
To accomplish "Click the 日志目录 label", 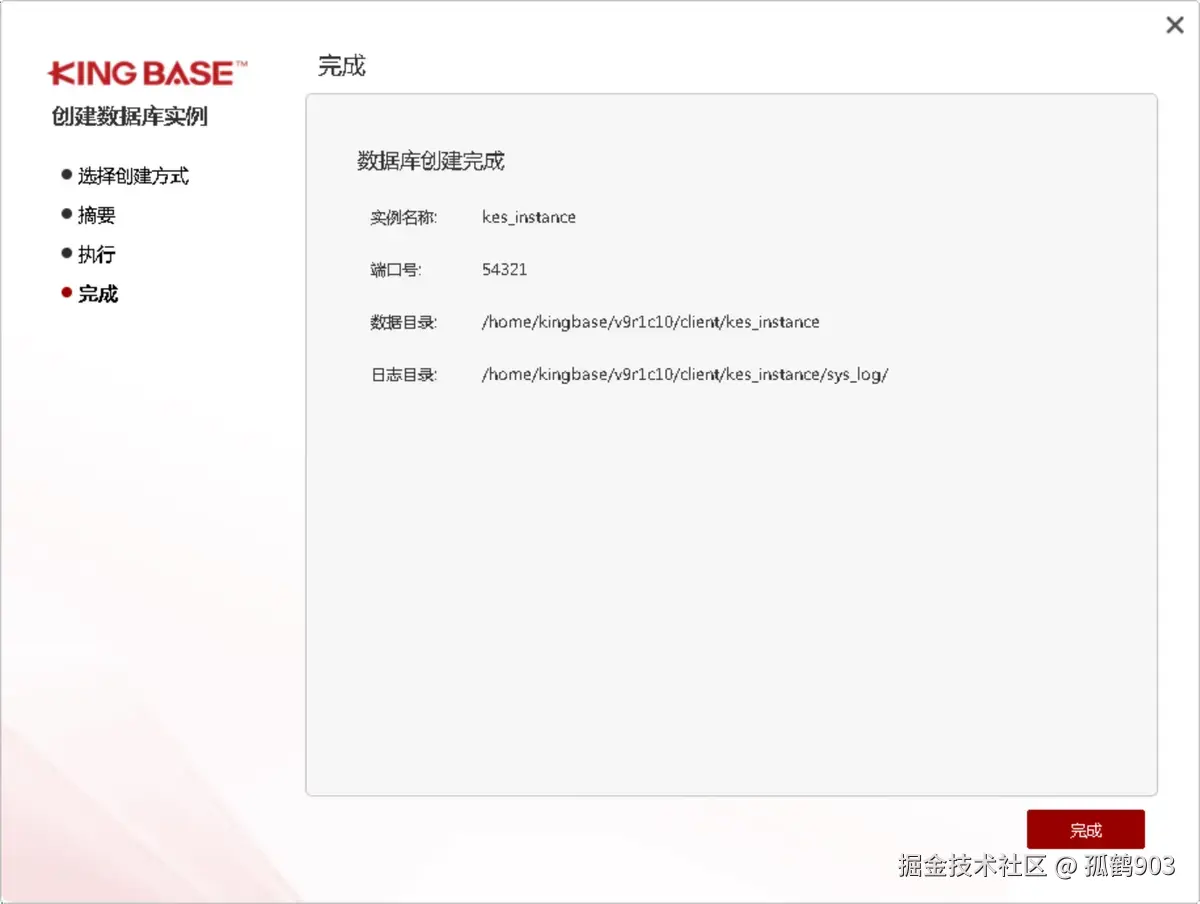I will coord(404,375).
